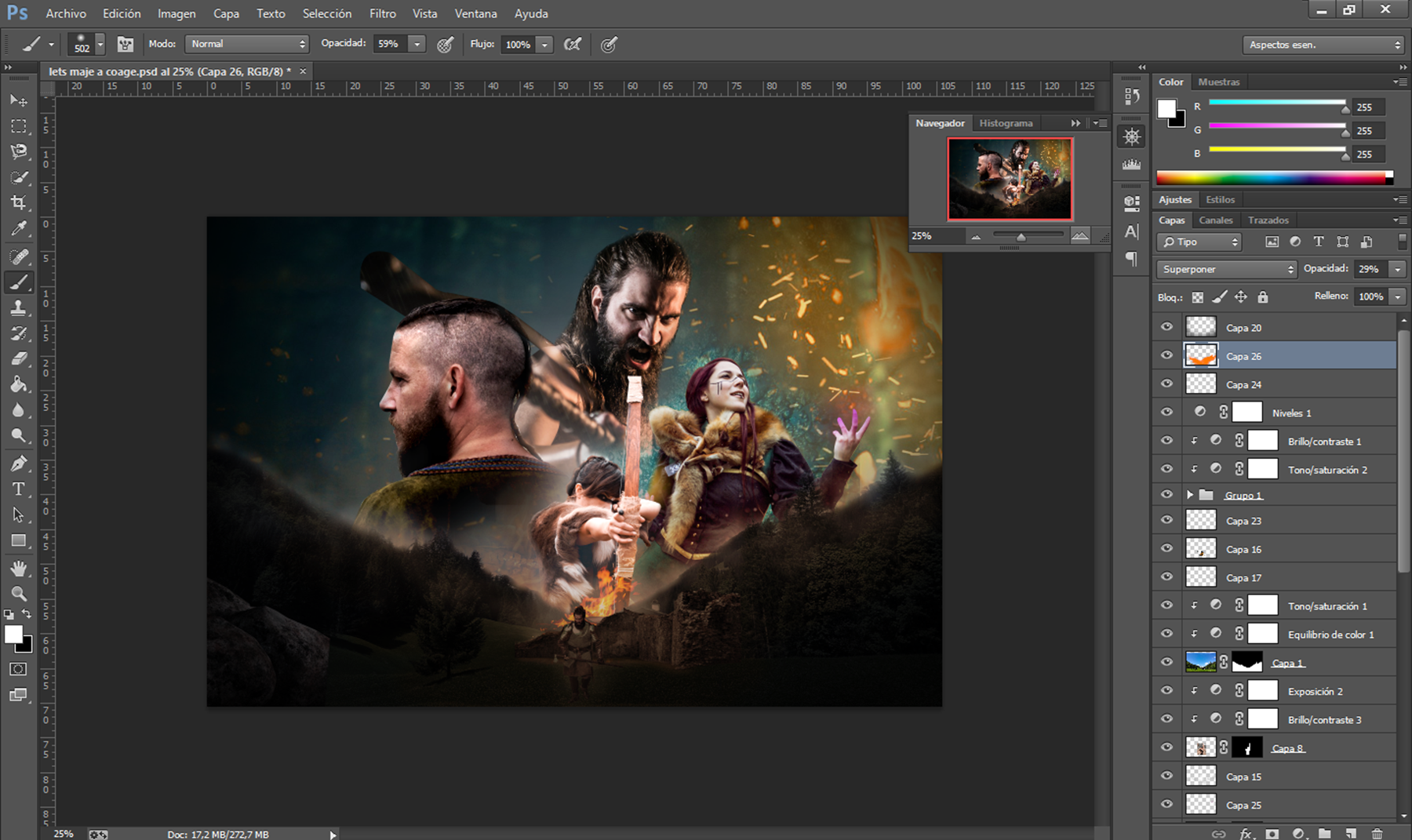Create a new group folder icon
The image size is (1412, 840).
tap(1324, 834)
